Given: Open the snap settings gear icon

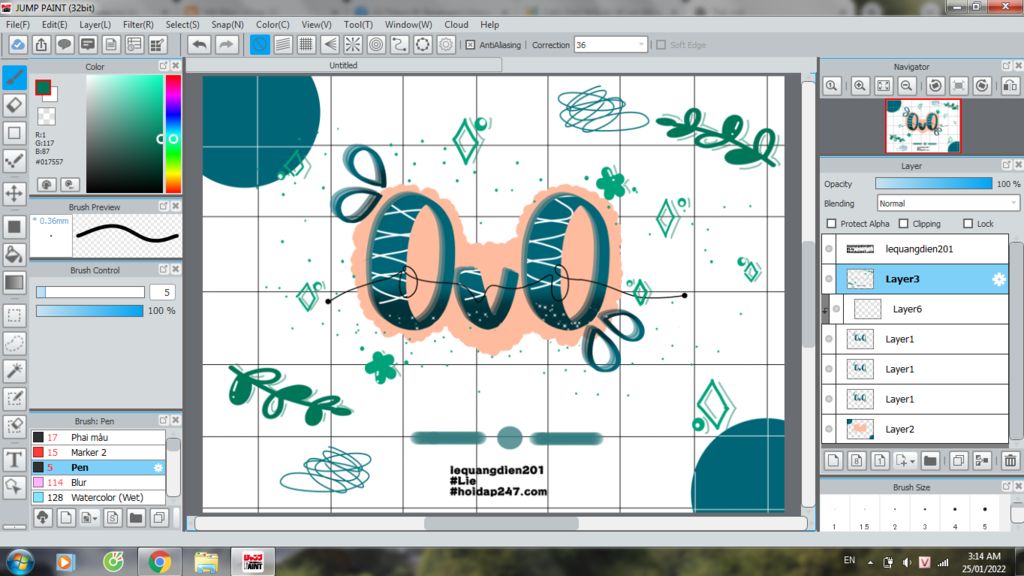Looking at the screenshot, I should point(446,45).
